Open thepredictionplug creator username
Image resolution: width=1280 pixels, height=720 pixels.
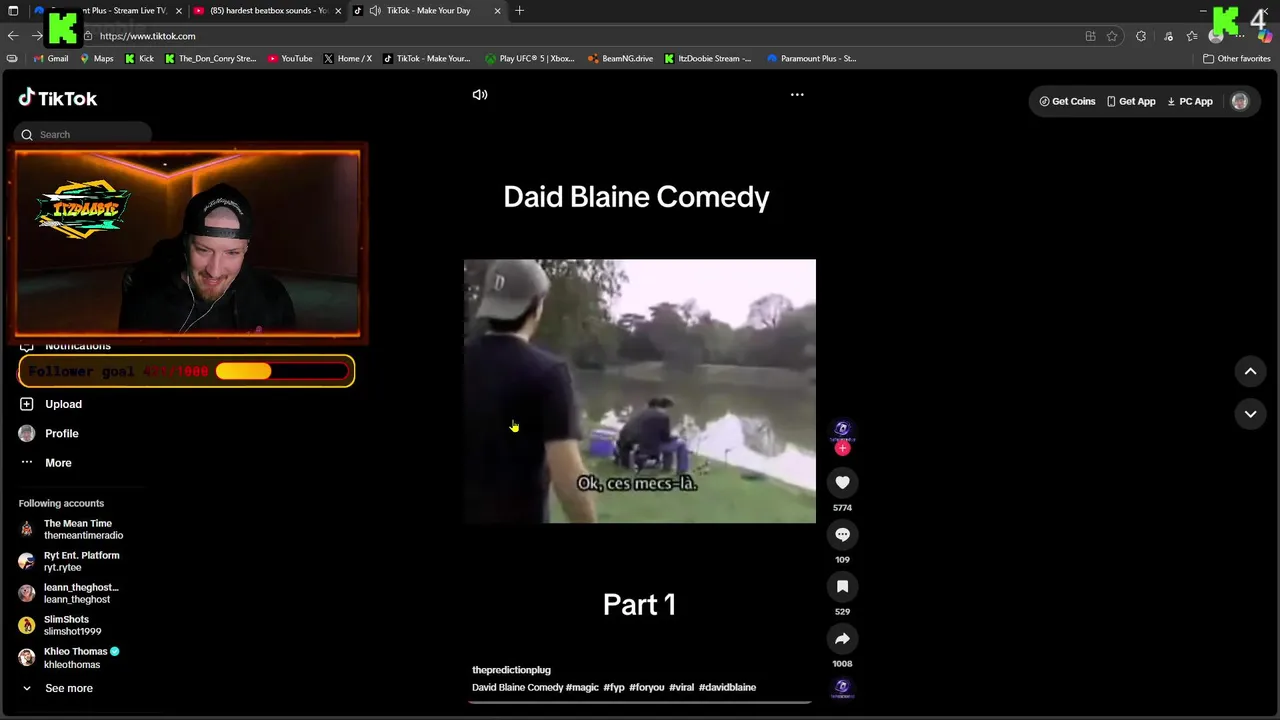[x=511, y=670]
